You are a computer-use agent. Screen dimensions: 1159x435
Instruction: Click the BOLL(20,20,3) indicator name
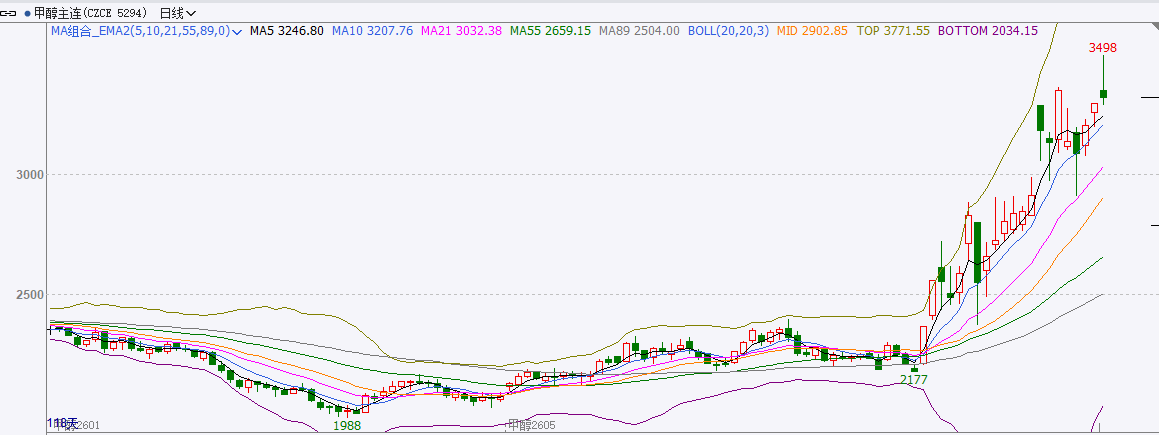pos(728,32)
